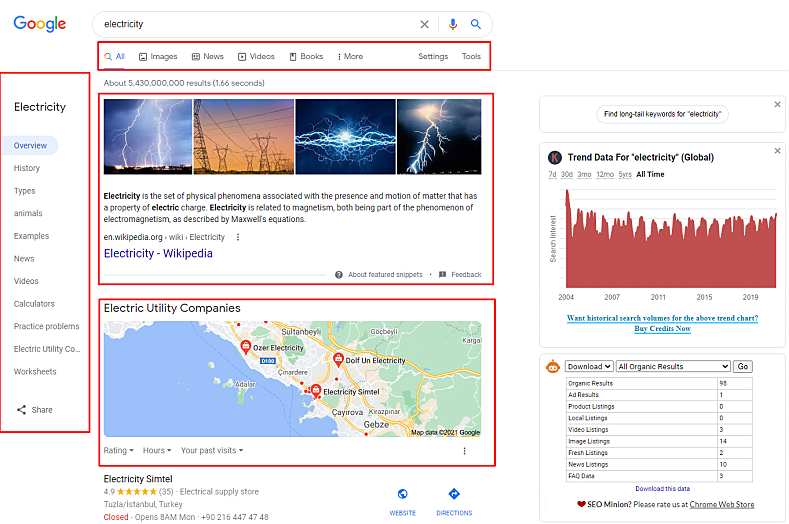Set trend range to 3mo

(x=584, y=175)
